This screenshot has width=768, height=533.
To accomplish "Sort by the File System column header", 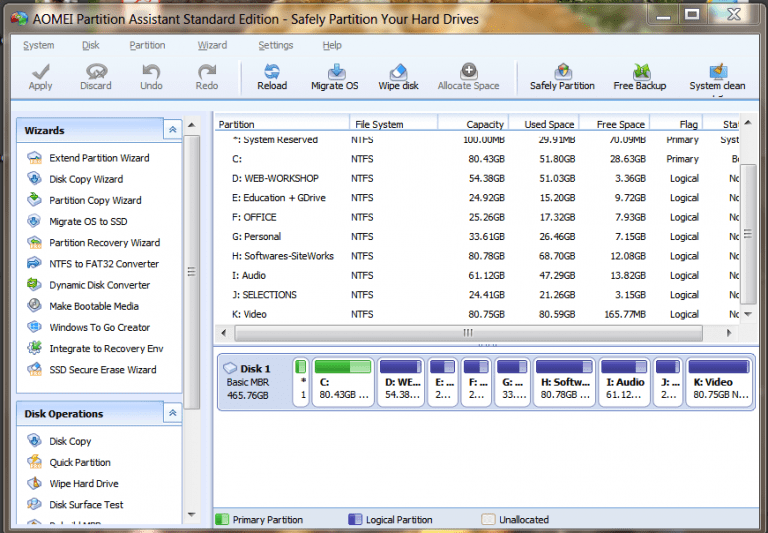I will pos(393,124).
